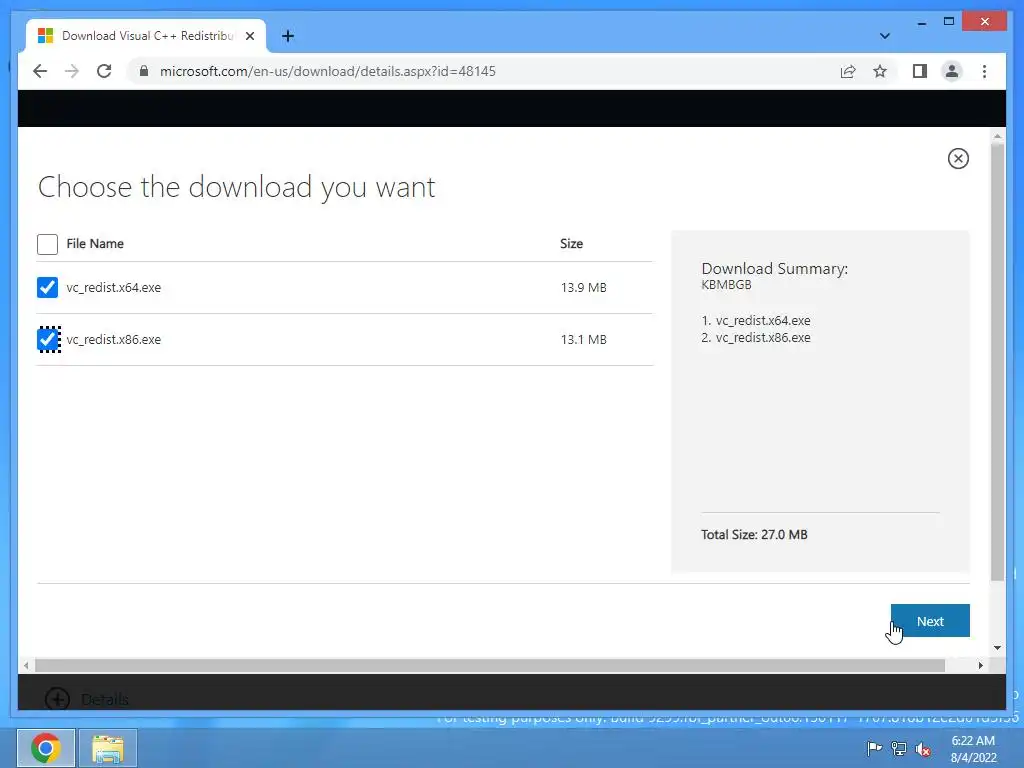Toggle the select-all File Name checkbox

tap(48, 244)
